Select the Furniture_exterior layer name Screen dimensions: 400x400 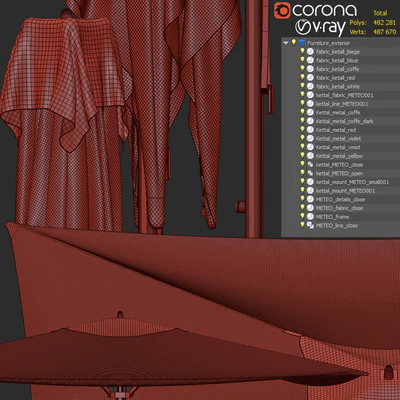329,43
